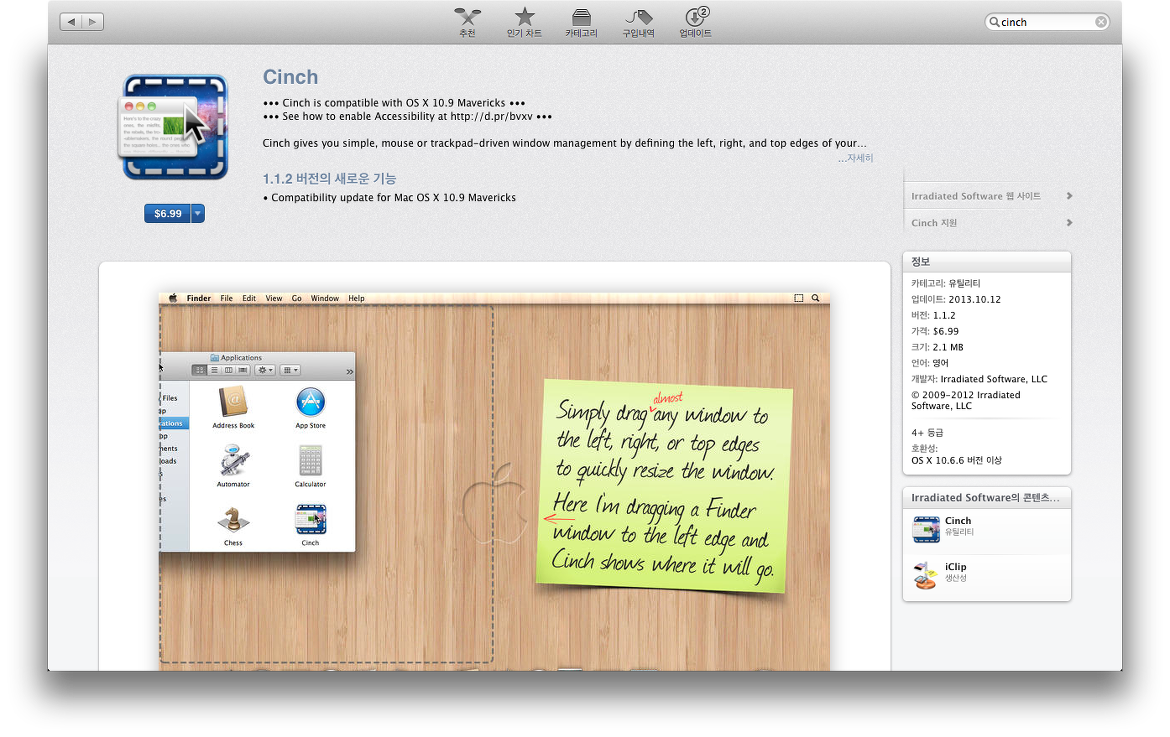Click the 1.1.2 버전의 새로운 기능 heading
1170x737 pixels.
point(329,179)
